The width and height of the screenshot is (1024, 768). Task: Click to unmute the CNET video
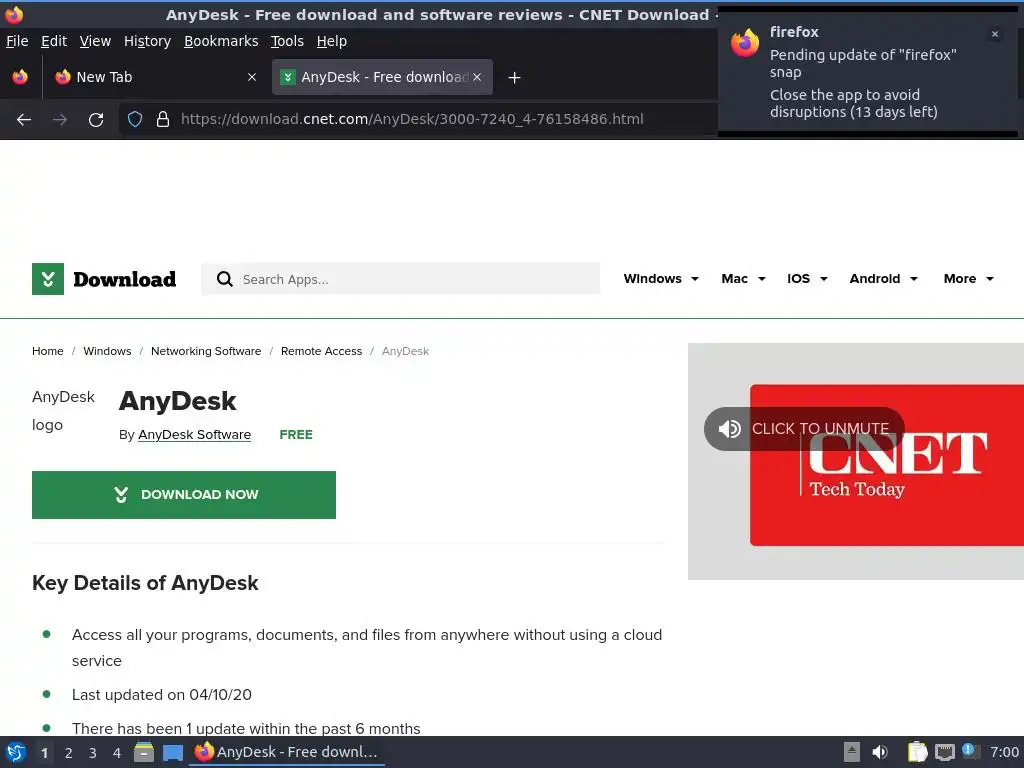pos(804,429)
